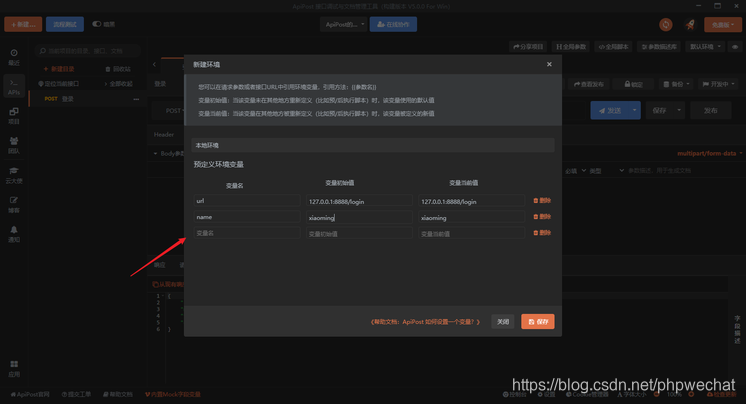Click the rocket icon in top bar

(x=690, y=25)
